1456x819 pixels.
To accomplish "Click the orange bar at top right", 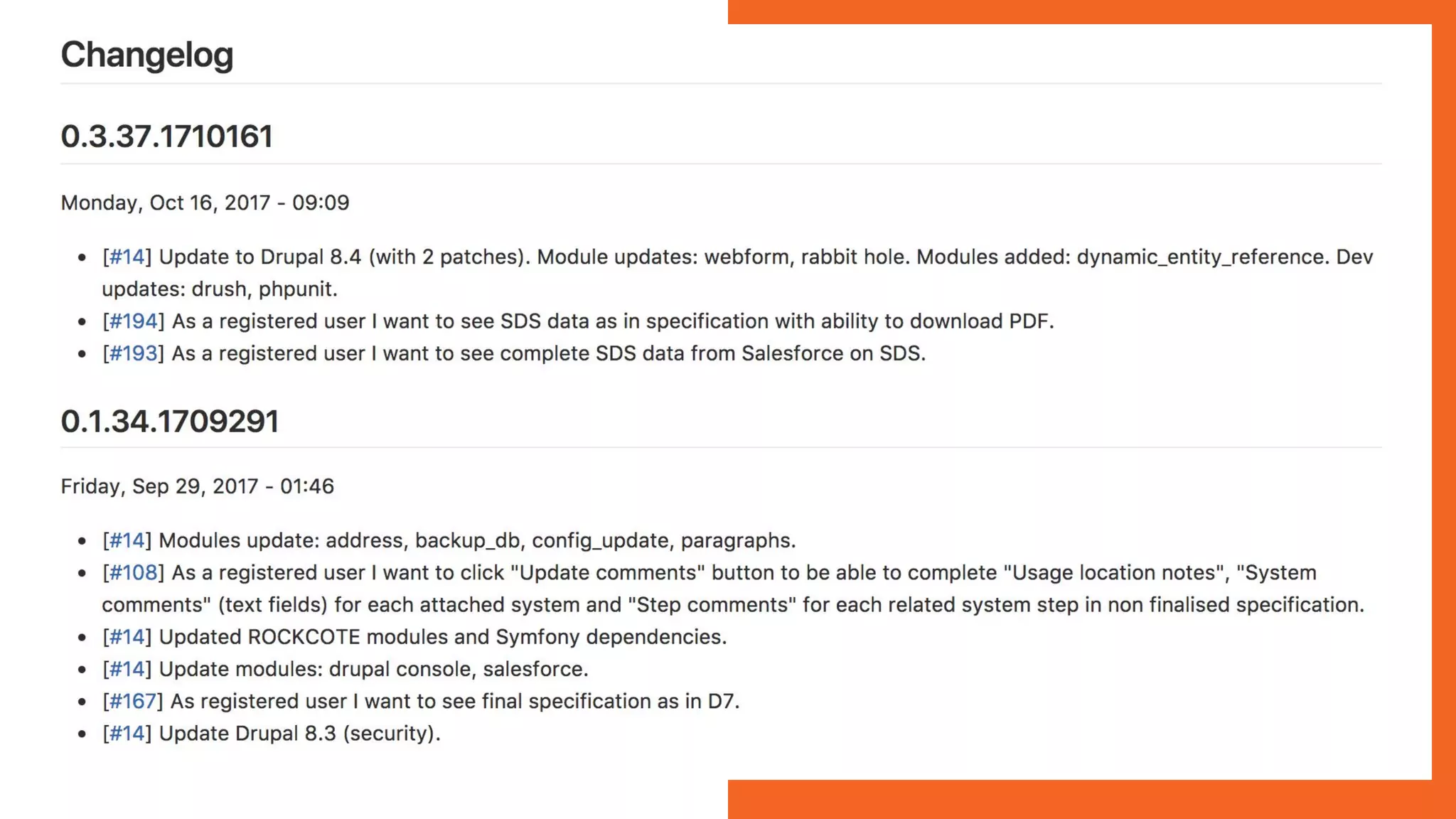I will pyautogui.click(x=1088, y=11).
